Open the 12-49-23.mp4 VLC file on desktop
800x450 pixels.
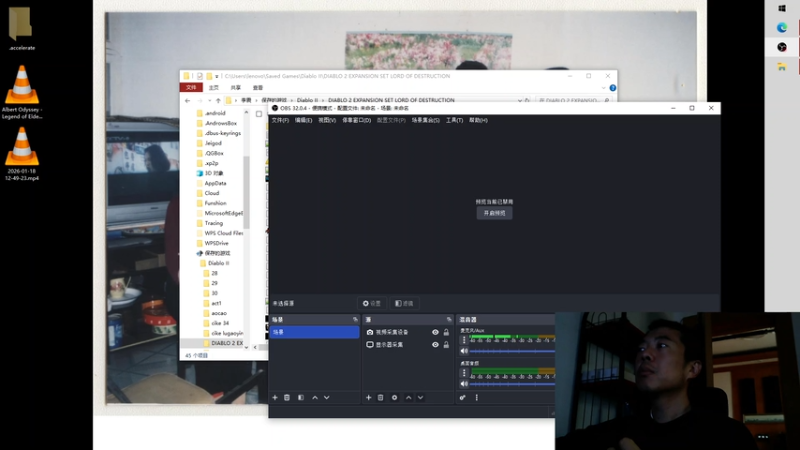[x=22, y=154]
